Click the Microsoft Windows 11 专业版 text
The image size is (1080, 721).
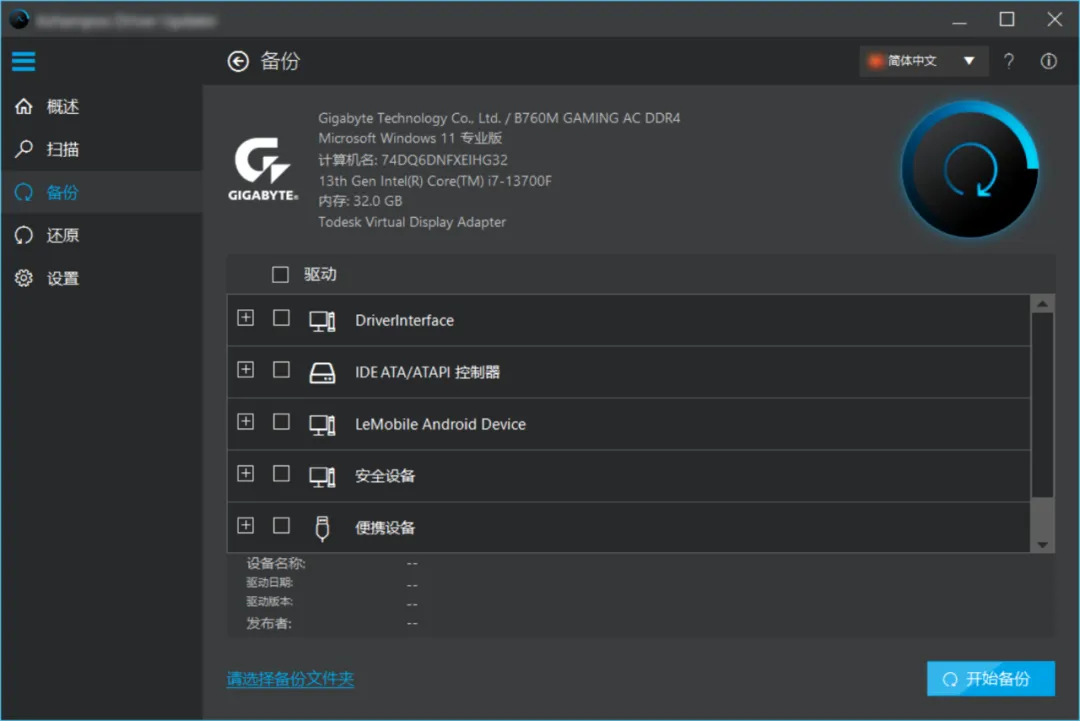410,138
